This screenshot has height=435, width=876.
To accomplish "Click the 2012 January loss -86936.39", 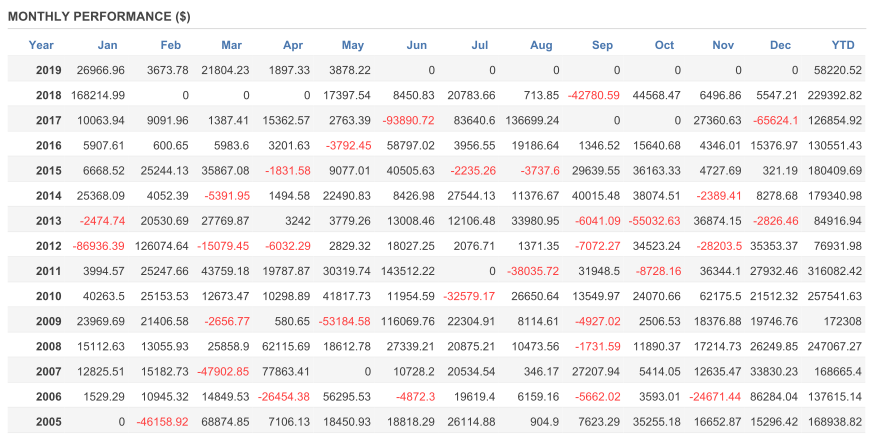I will click(x=98, y=245).
